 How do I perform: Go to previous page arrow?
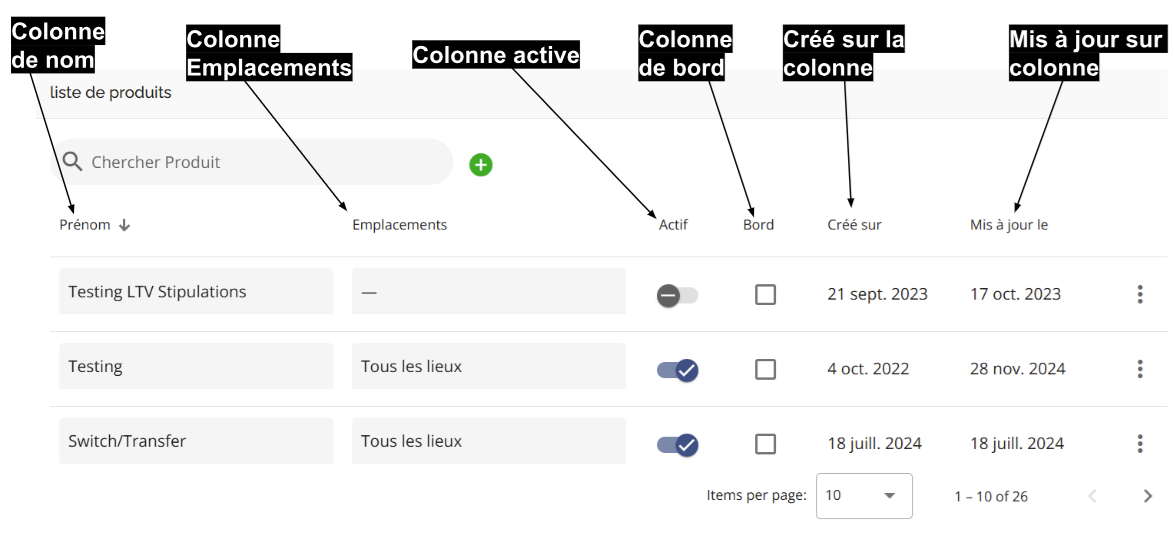coord(1092,495)
